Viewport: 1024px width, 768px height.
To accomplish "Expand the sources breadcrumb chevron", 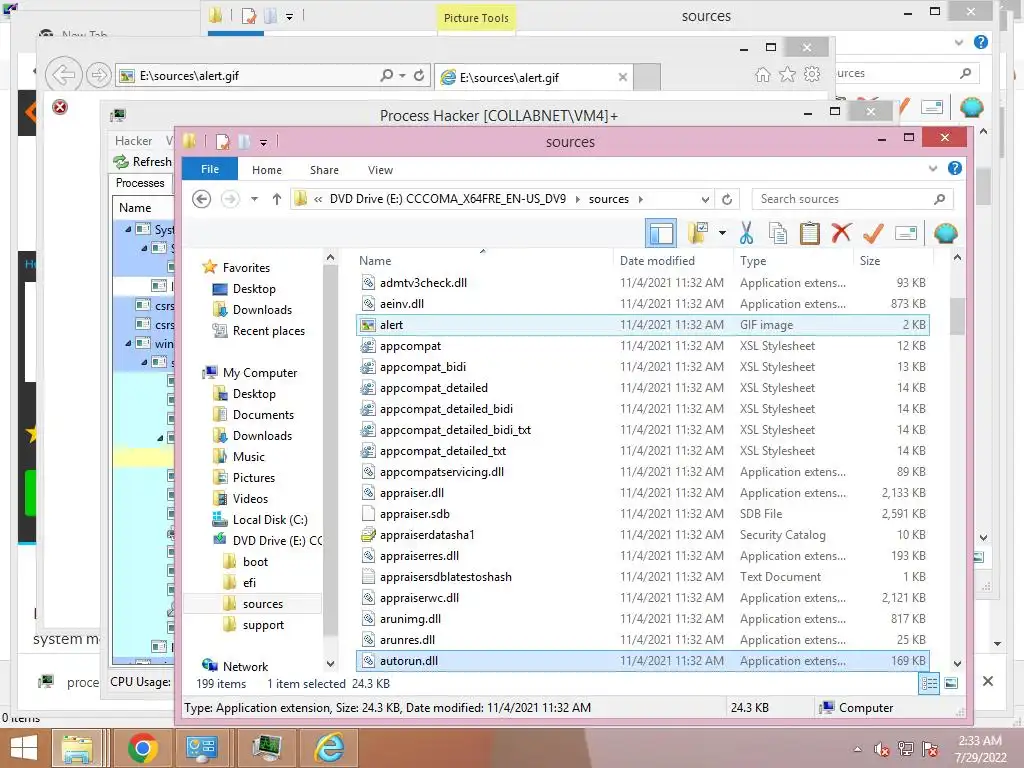I will click(640, 199).
